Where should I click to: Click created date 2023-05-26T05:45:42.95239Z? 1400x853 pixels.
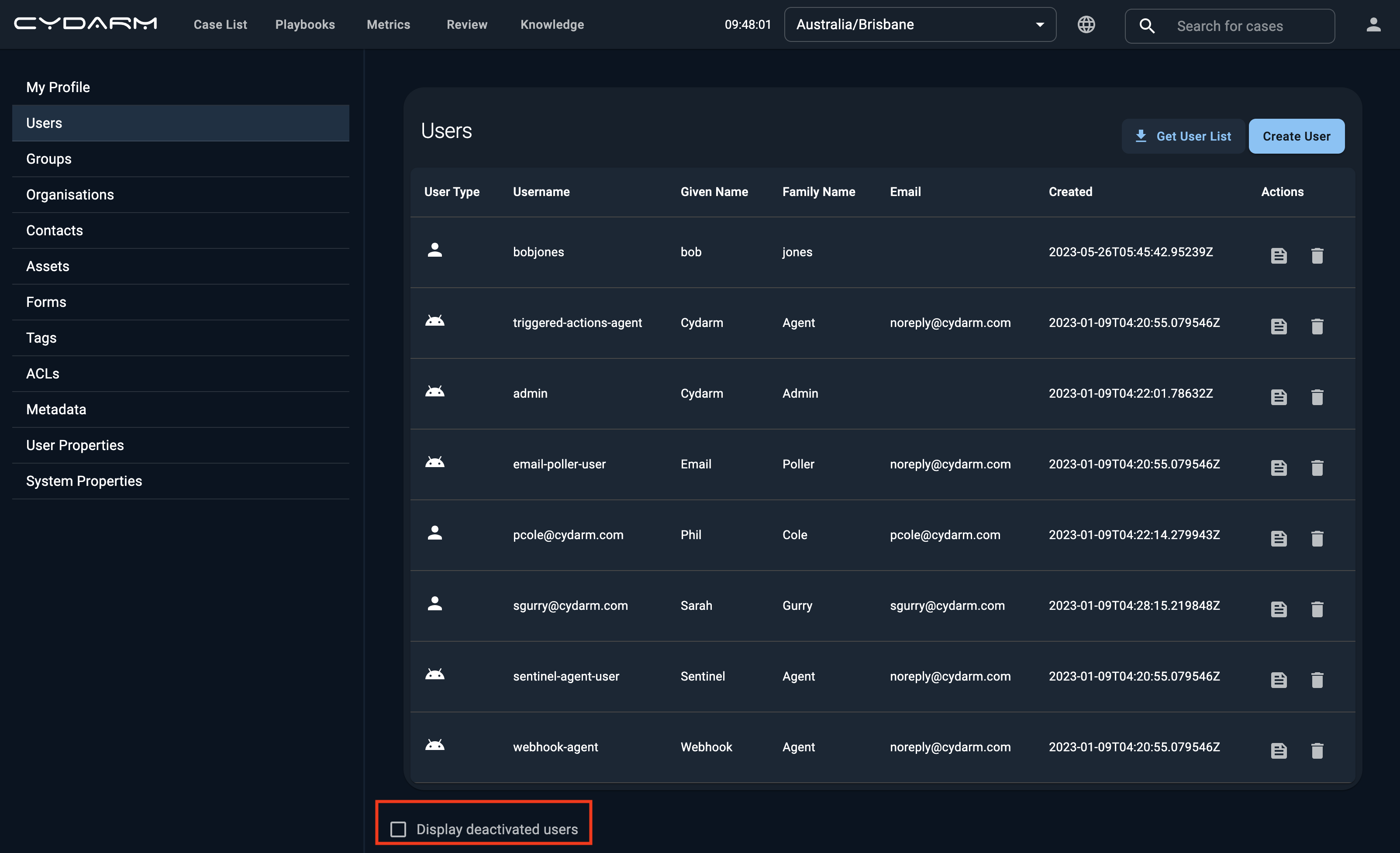tap(1131, 251)
